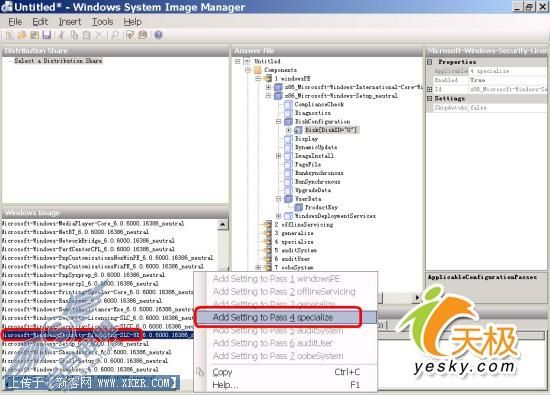Expand the WindowsDeploymentServices node
The image size is (550, 395).
click(x=279, y=216)
